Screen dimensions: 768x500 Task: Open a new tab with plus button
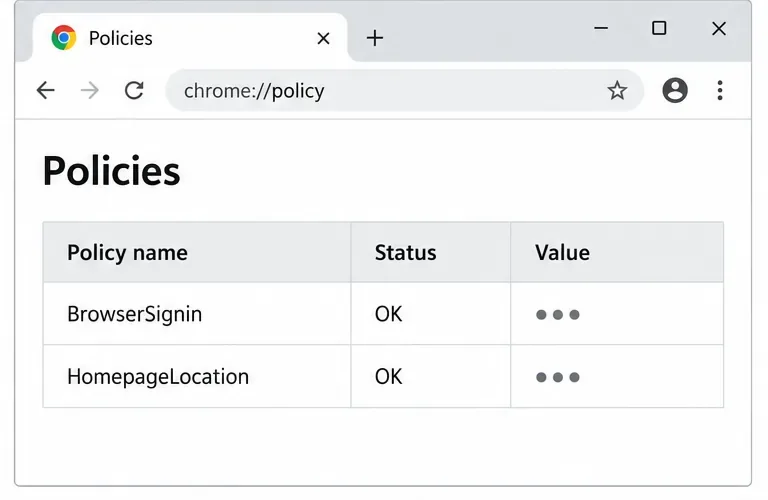pyautogui.click(x=375, y=38)
